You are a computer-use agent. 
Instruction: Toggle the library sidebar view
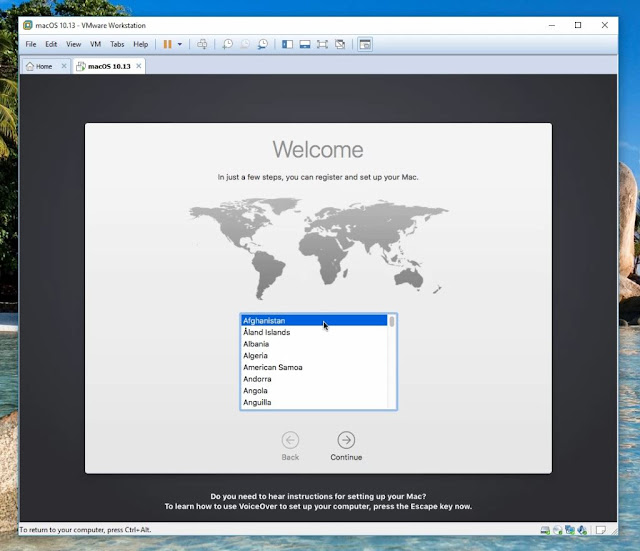pyautogui.click(x=287, y=44)
